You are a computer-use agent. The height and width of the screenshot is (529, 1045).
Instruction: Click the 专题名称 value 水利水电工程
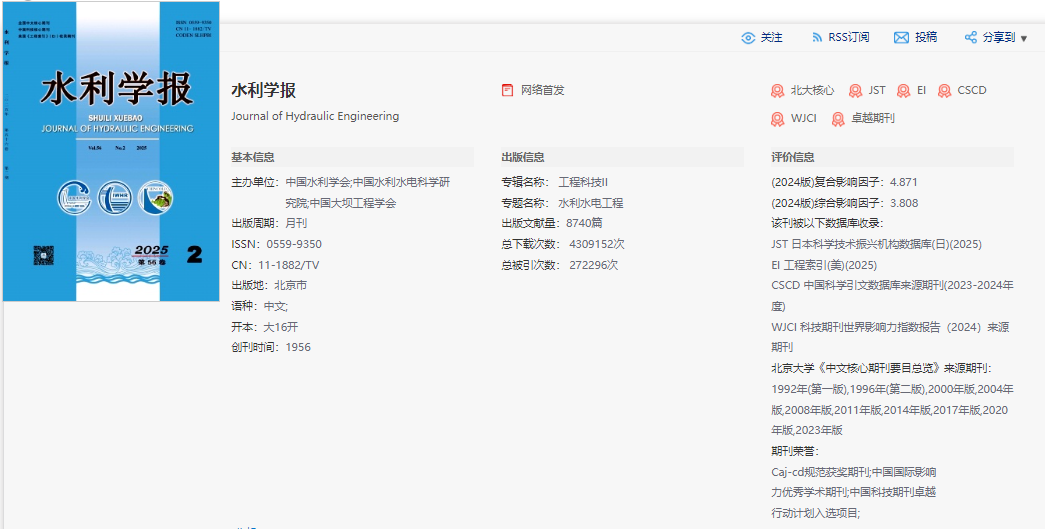tap(590, 203)
